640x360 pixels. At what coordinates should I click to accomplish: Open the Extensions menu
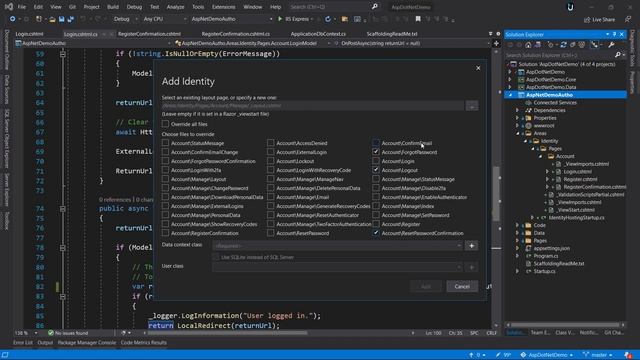223,7
